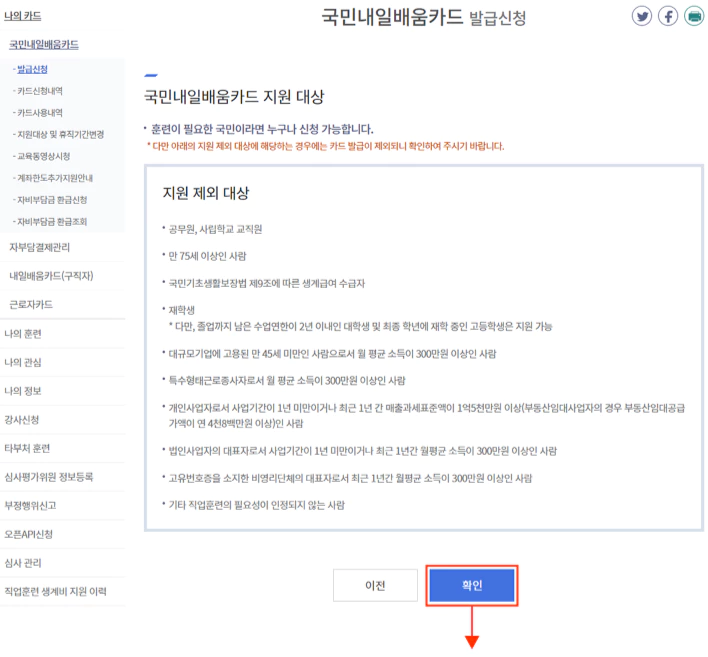The width and height of the screenshot is (708, 657).
Task: Open 강사신청 menu
Action: [22, 419]
